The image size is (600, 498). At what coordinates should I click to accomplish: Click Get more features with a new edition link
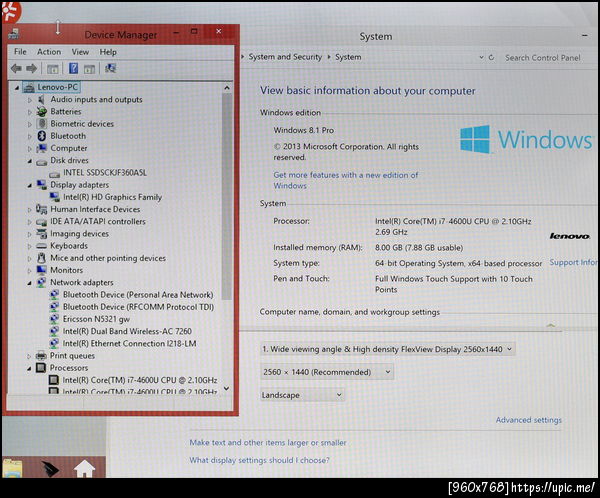tap(346, 180)
